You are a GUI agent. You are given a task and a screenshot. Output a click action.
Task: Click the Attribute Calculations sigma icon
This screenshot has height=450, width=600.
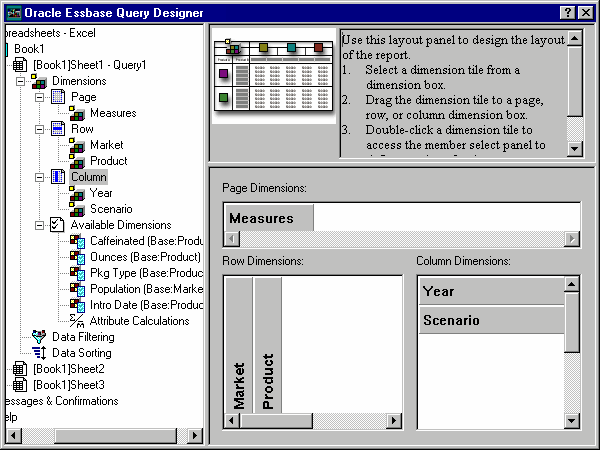(x=77, y=321)
